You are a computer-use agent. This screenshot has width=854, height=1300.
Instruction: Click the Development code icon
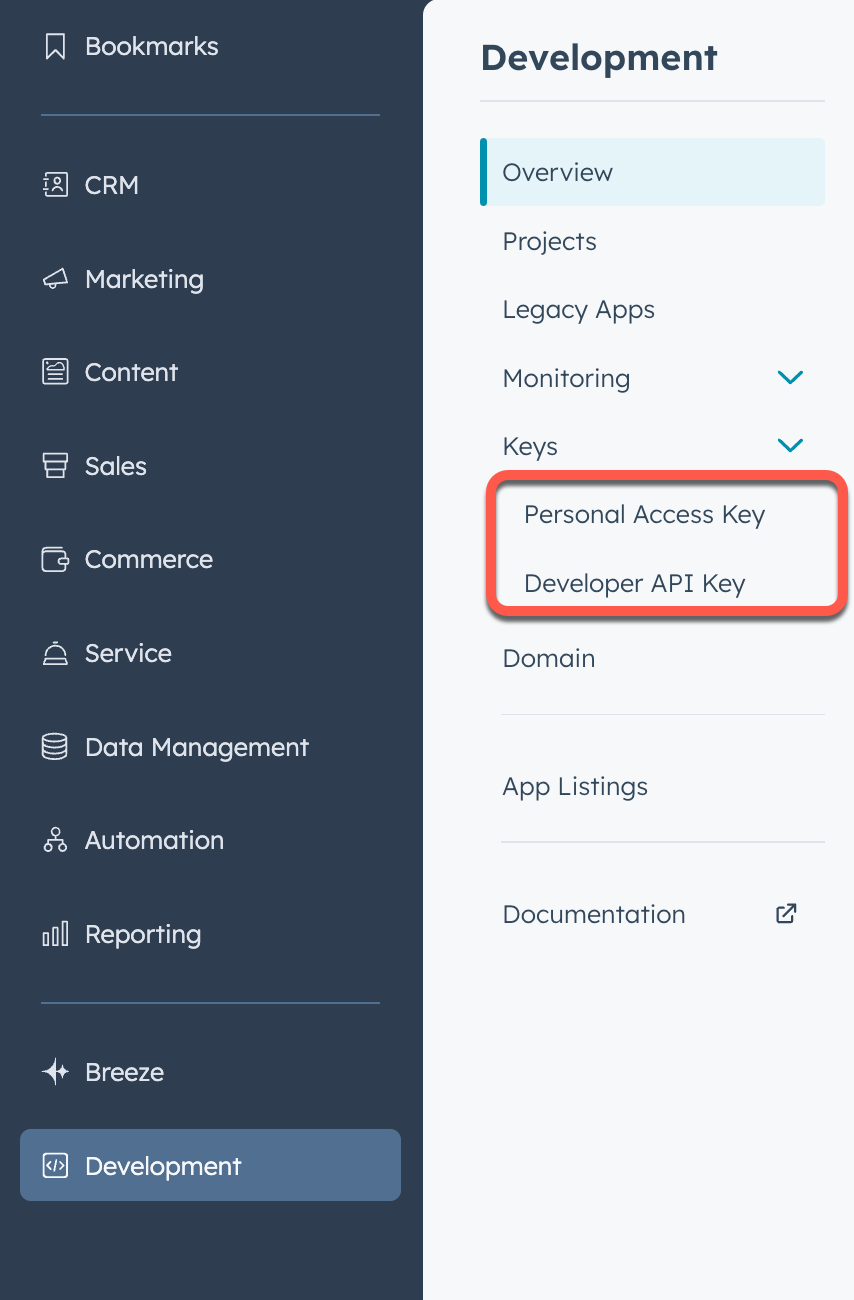(x=55, y=1166)
